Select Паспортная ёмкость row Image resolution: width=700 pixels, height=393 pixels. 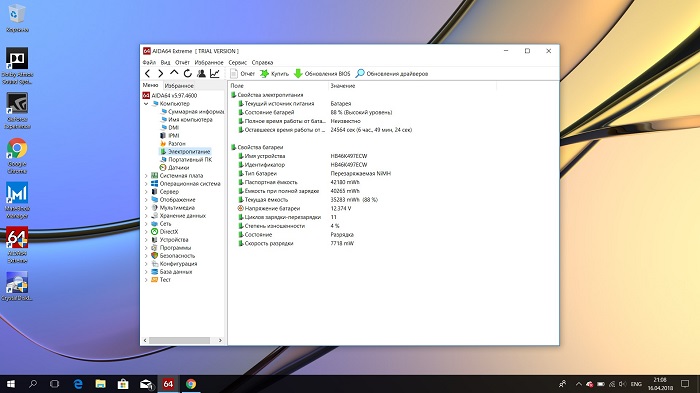[x=298, y=182]
